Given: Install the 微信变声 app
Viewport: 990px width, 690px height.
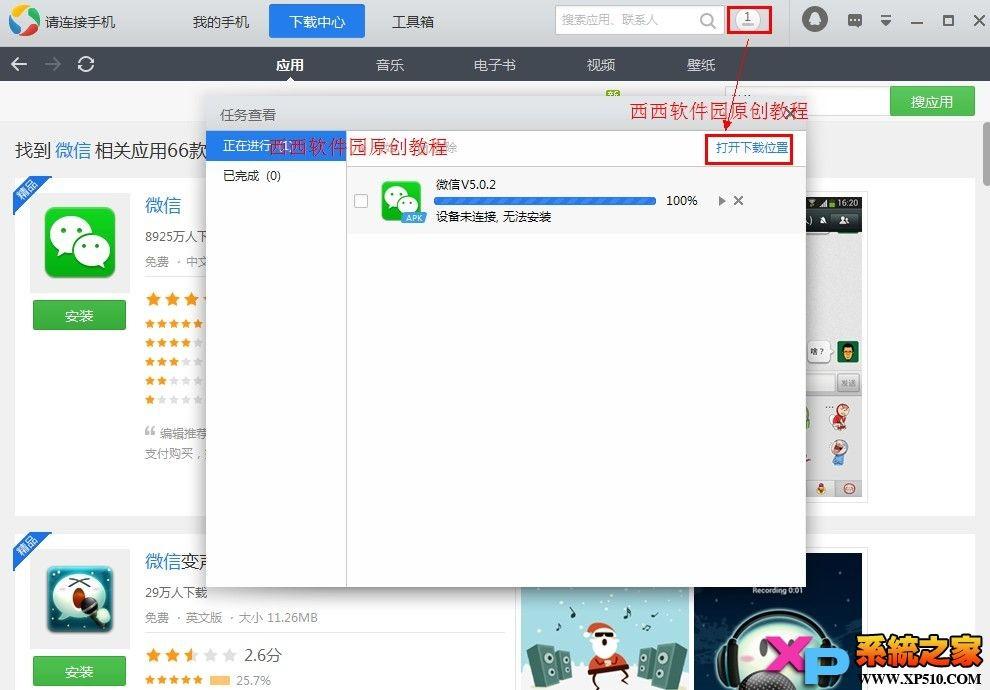Looking at the screenshot, I should (80, 671).
